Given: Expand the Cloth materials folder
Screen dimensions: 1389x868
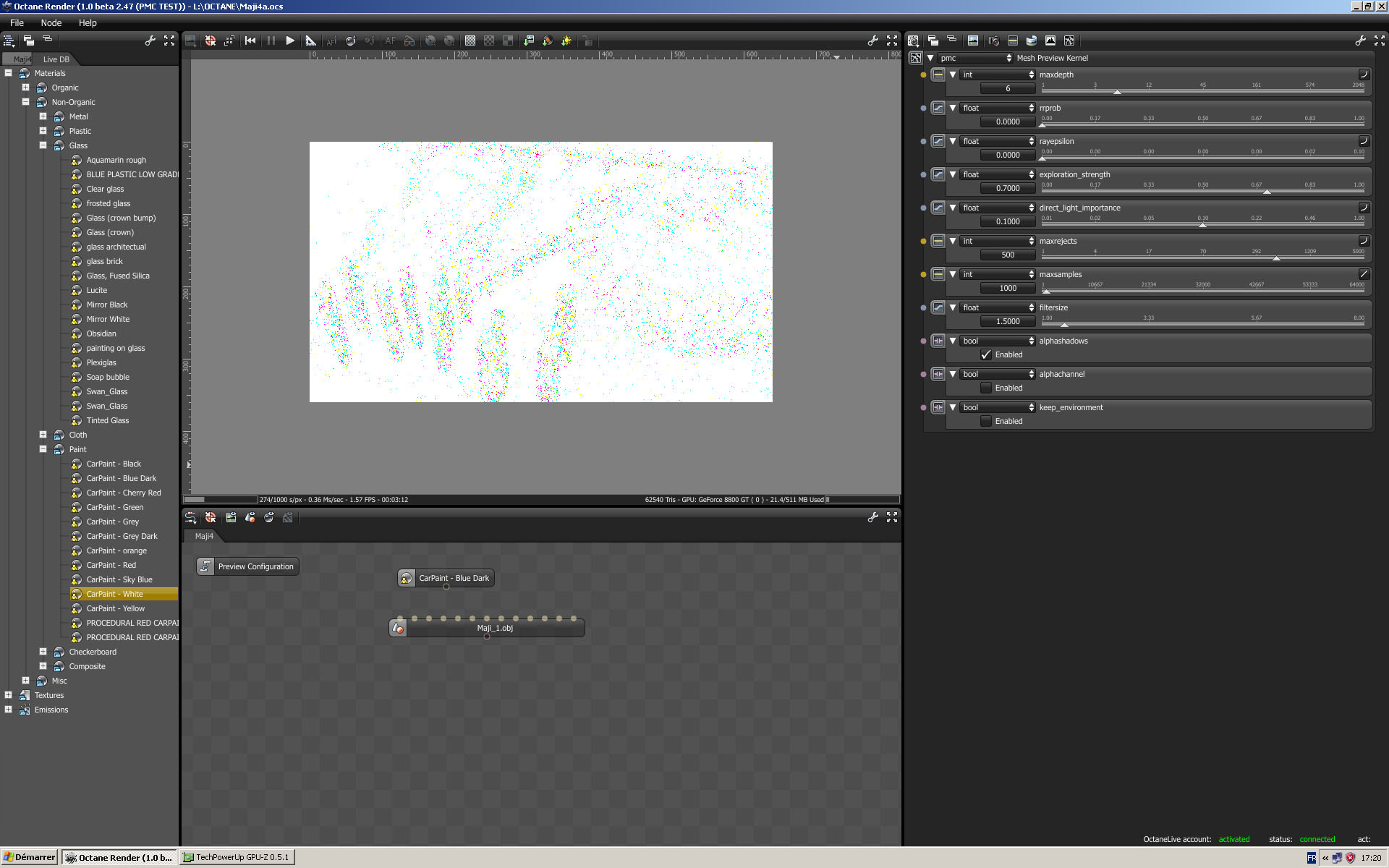Looking at the screenshot, I should click(43, 435).
